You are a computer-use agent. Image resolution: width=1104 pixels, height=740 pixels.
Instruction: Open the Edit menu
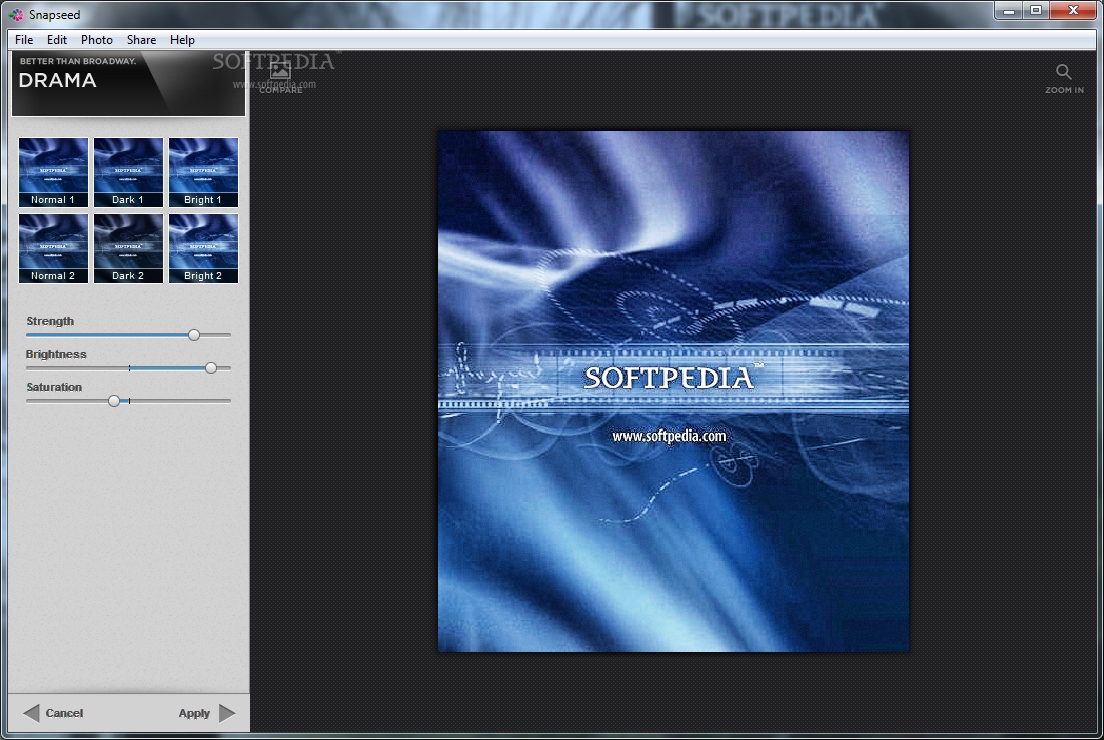(x=57, y=40)
